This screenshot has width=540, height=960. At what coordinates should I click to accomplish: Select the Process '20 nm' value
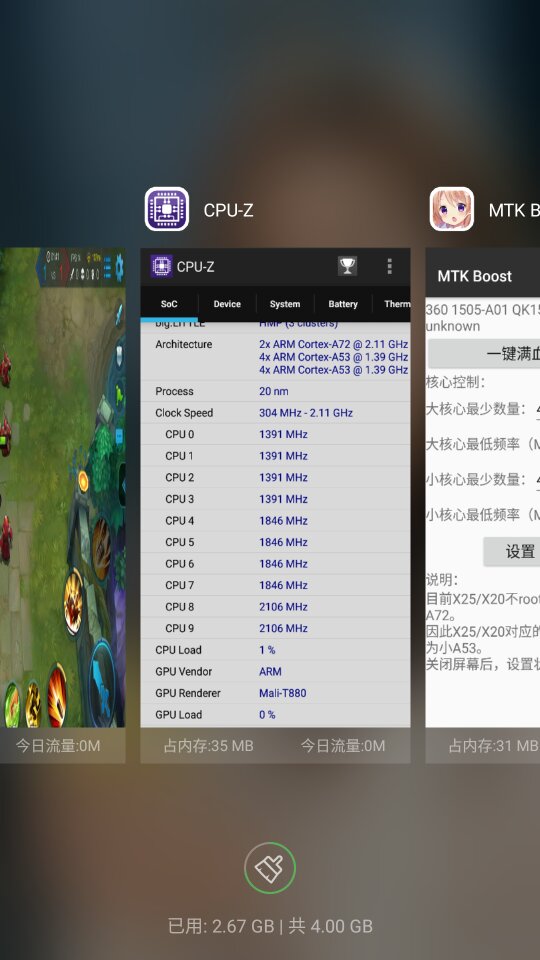(274, 391)
